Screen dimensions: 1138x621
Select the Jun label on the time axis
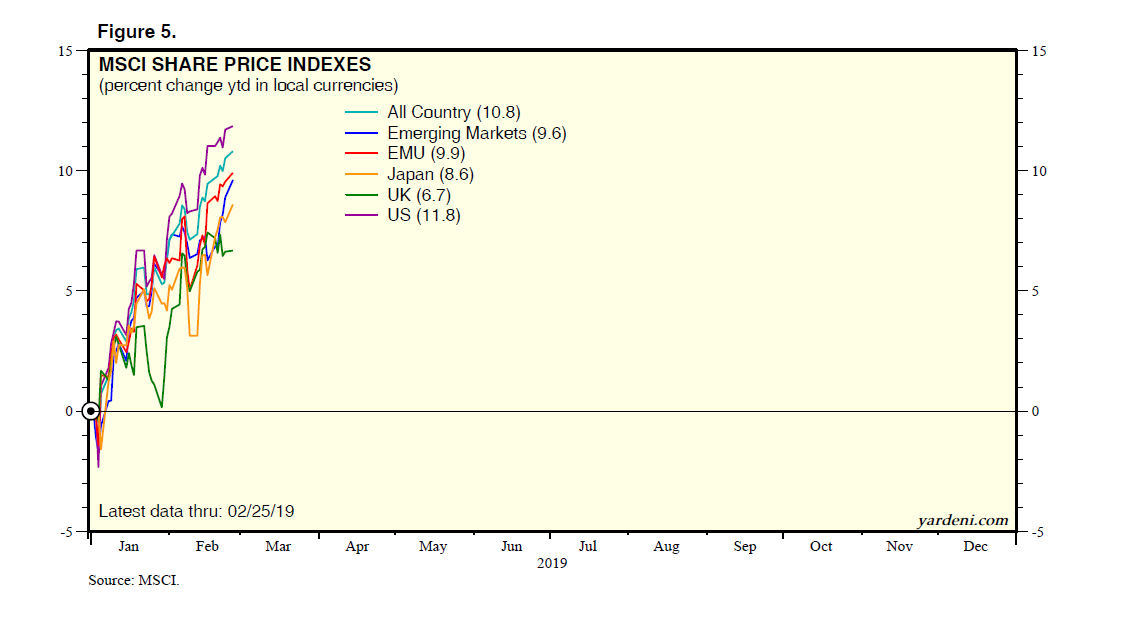pyautogui.click(x=511, y=547)
